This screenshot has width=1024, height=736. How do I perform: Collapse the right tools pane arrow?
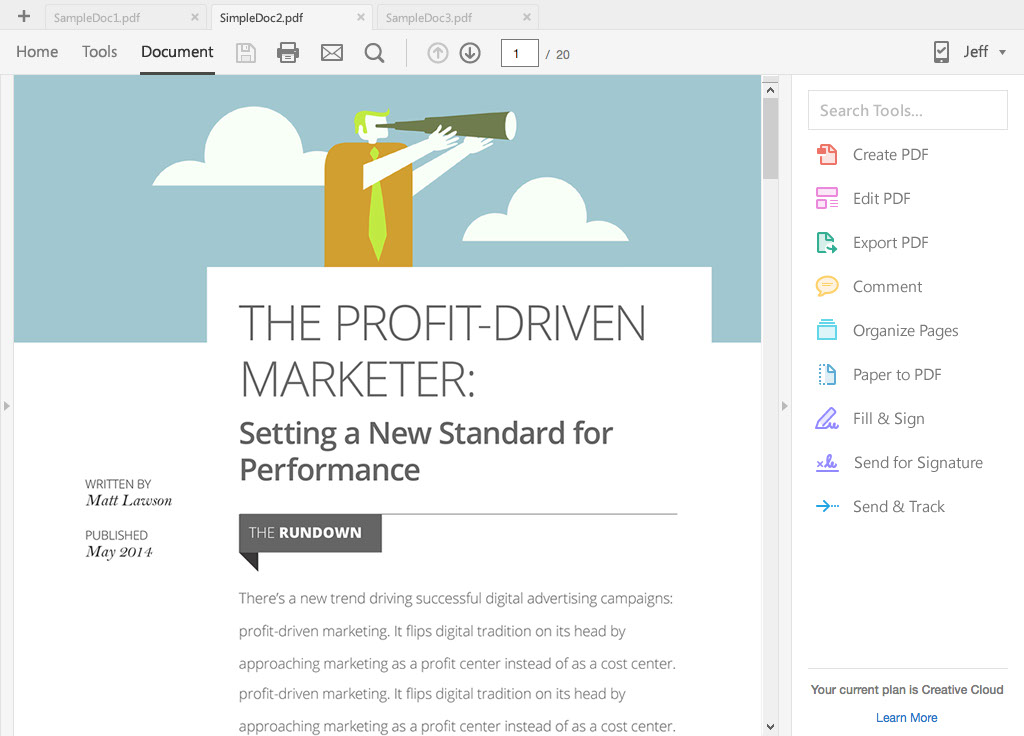784,405
